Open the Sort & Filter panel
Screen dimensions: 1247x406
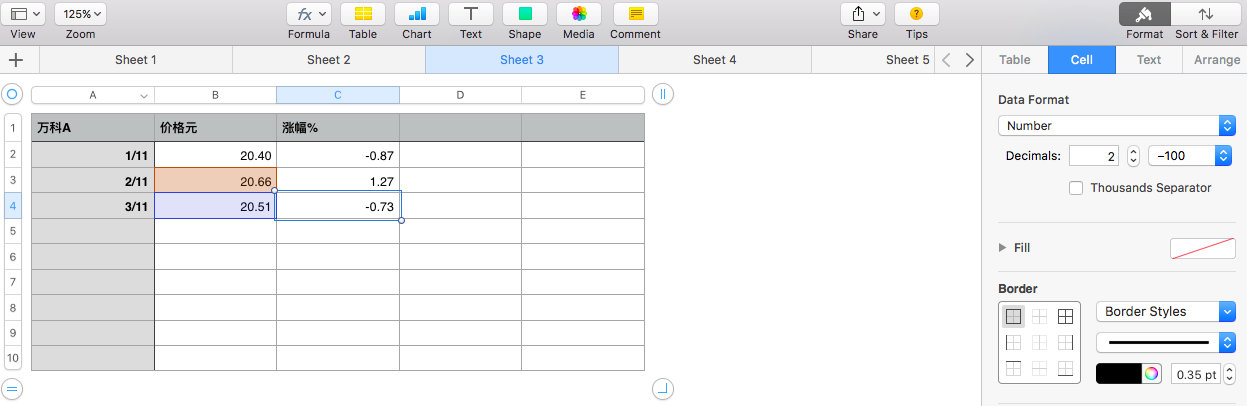point(1206,14)
